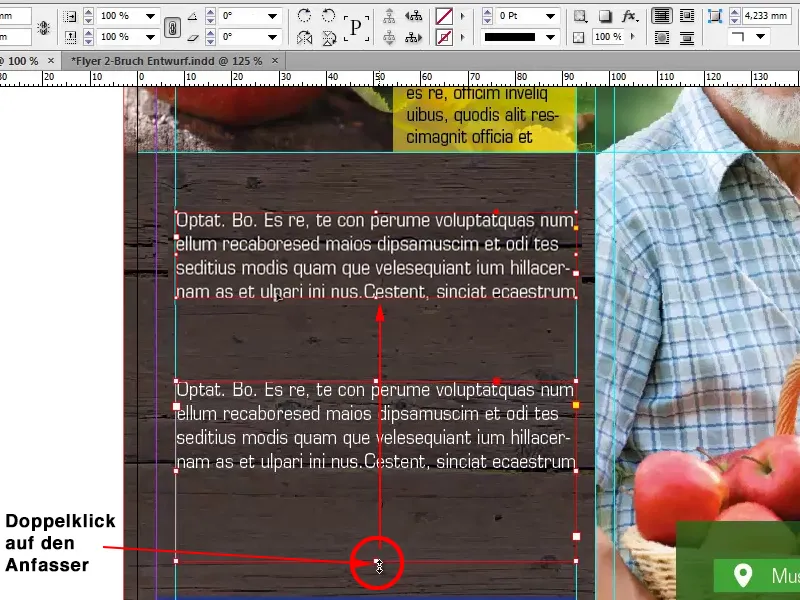Select the container of the object

click(389, 16)
